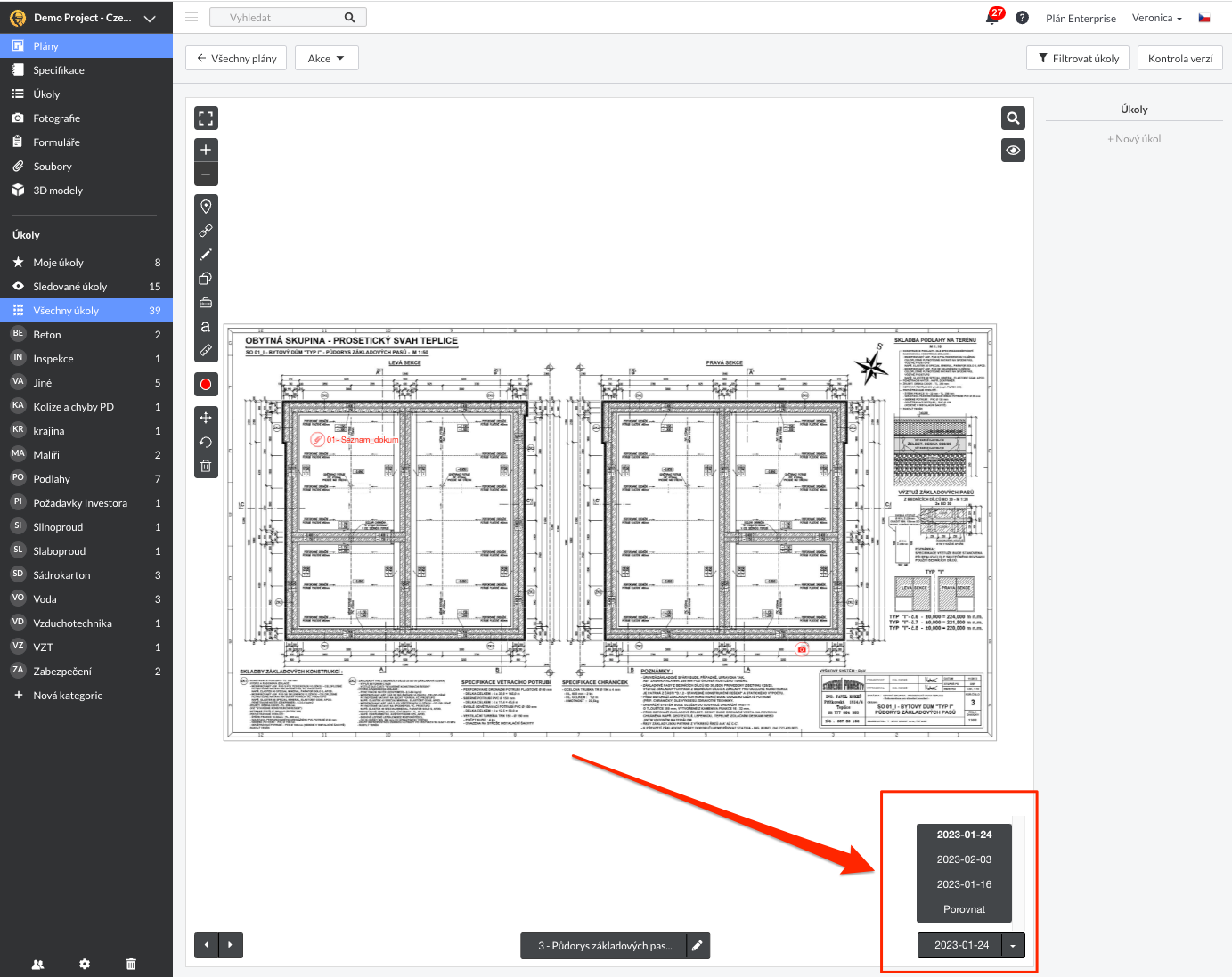
Task: Click the rotate/undo arrow tool
Action: click(x=206, y=442)
